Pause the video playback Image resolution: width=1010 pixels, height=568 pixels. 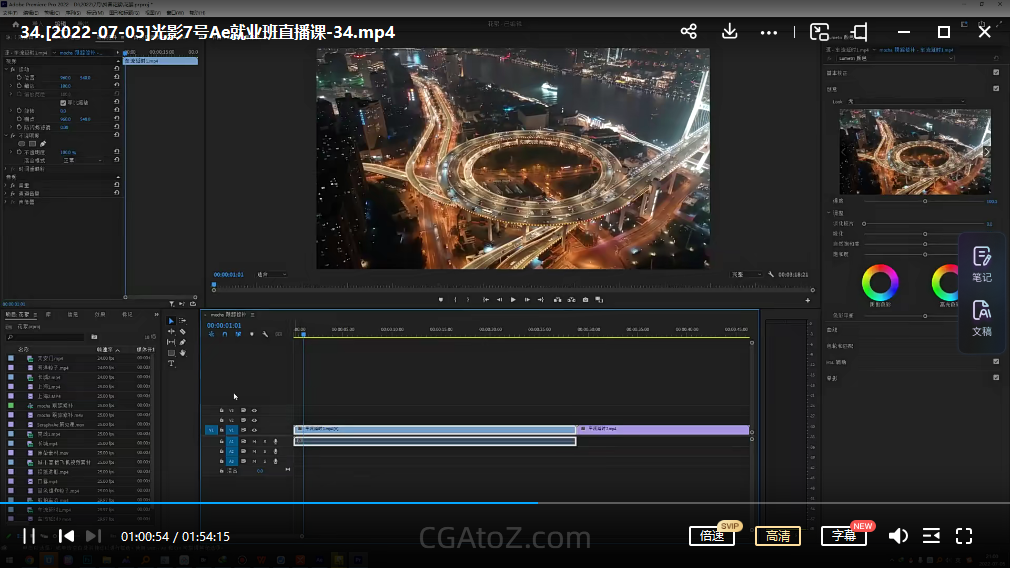click(x=30, y=536)
